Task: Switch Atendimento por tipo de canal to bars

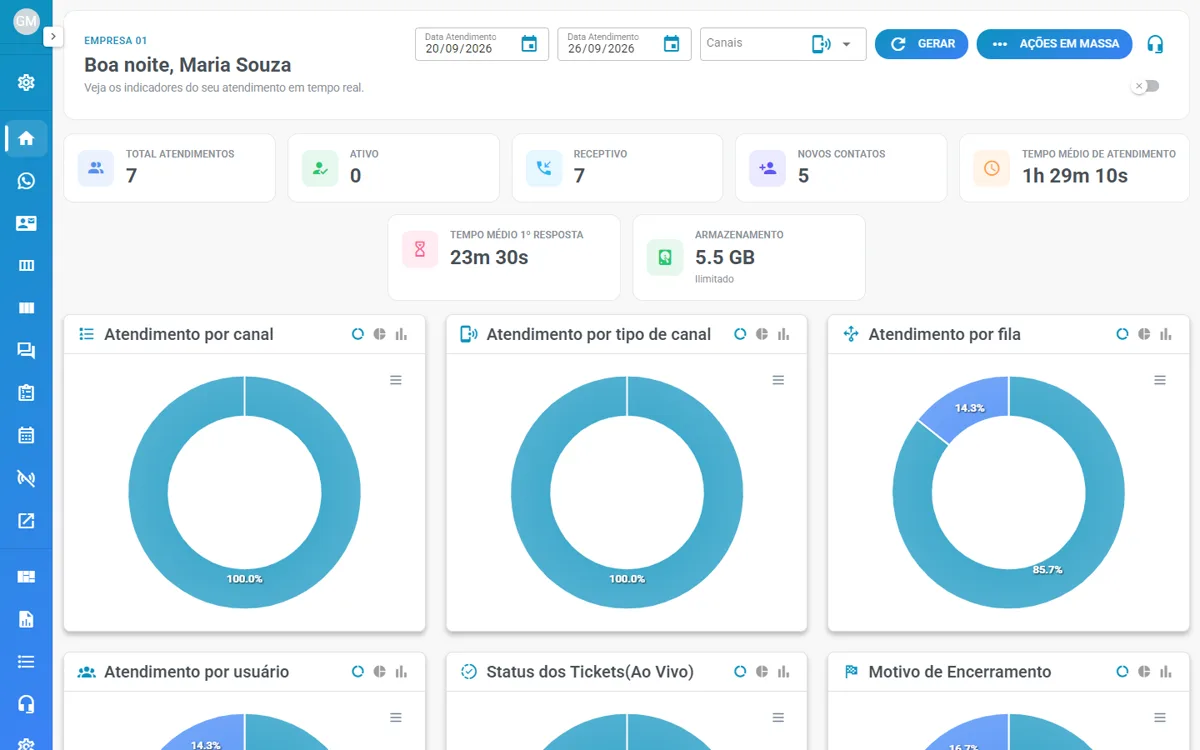Action: click(x=784, y=334)
